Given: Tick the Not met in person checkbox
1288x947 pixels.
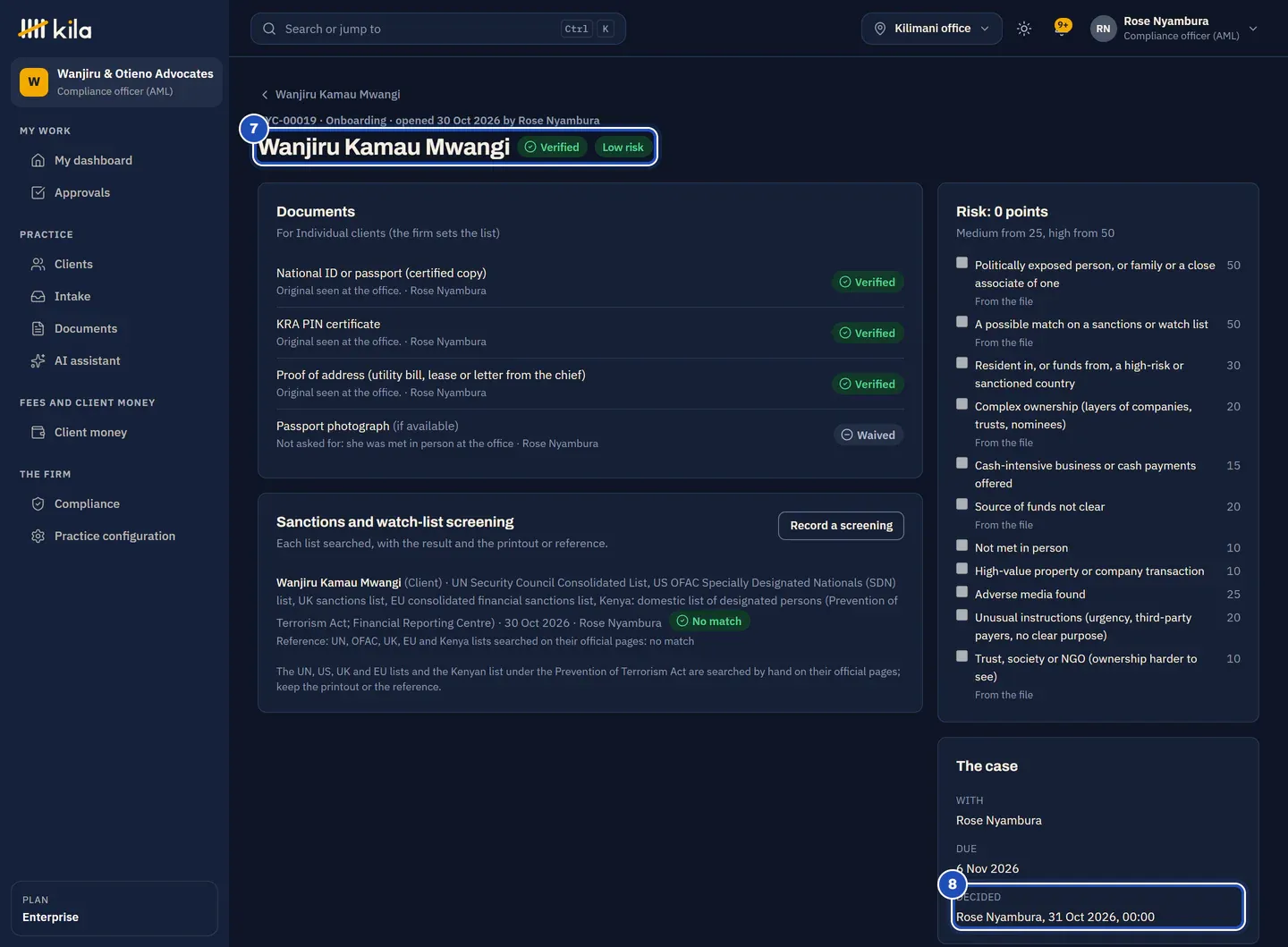Looking at the screenshot, I should [962, 545].
